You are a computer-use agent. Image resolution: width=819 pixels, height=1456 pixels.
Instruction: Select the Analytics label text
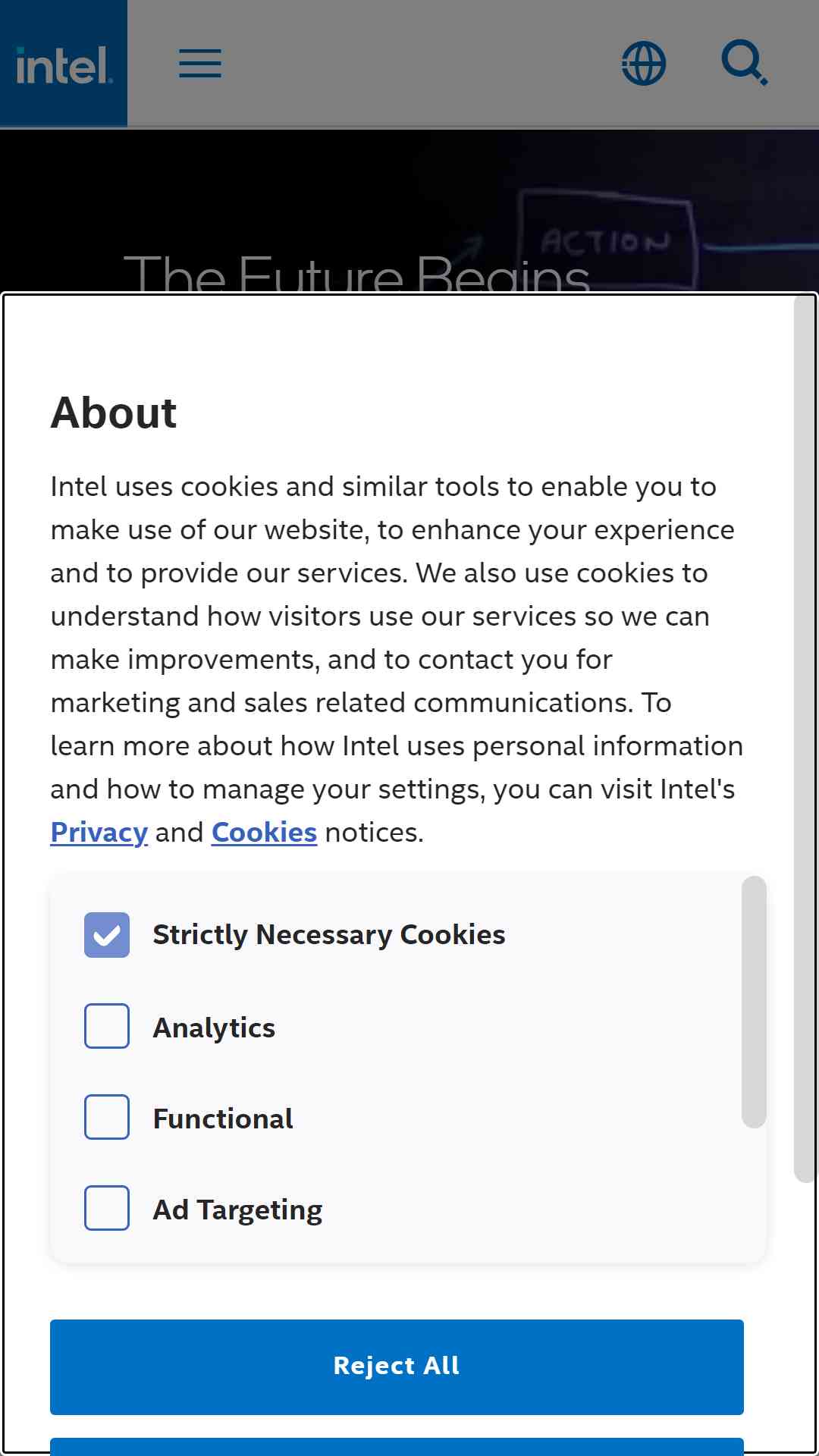point(215,1028)
